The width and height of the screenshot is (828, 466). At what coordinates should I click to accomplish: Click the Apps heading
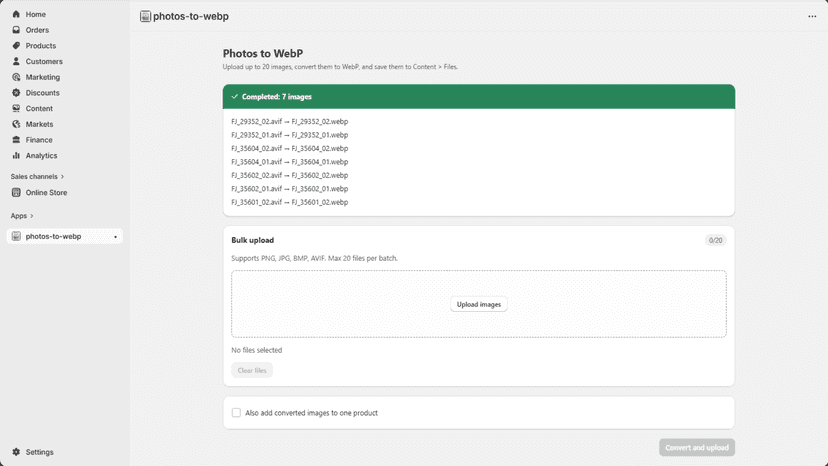(x=18, y=216)
